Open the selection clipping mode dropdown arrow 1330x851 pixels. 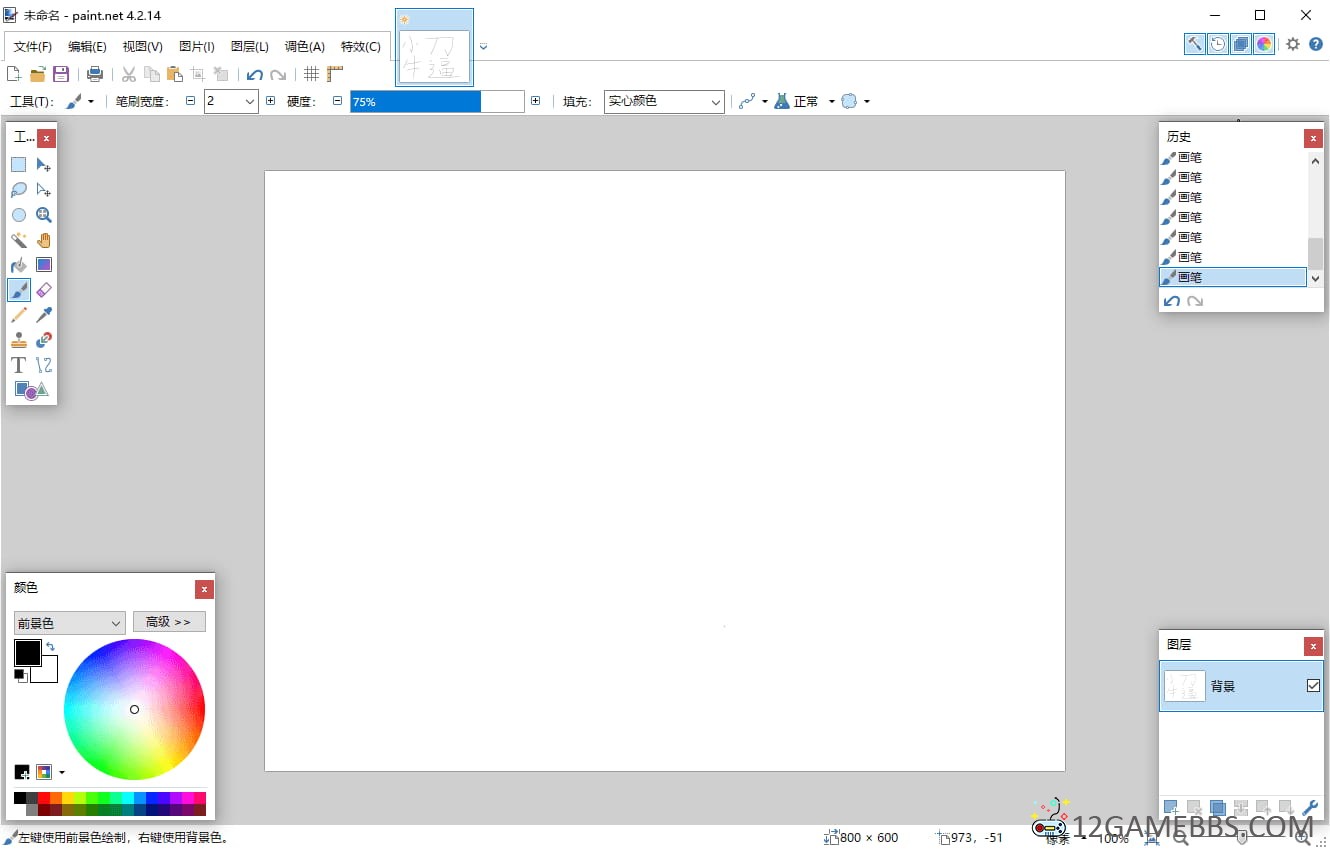click(x=867, y=101)
